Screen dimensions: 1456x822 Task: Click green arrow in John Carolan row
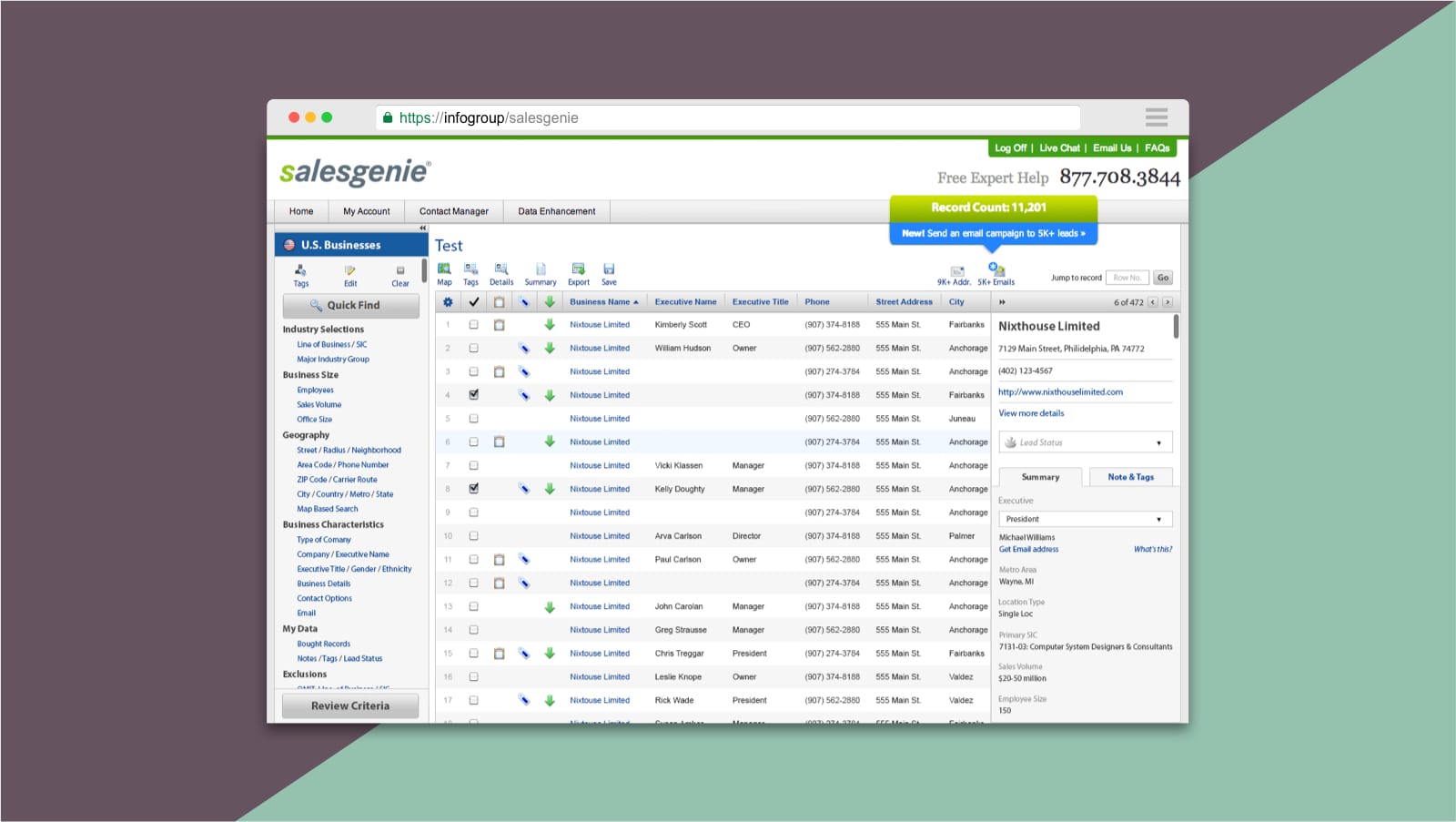(550, 607)
